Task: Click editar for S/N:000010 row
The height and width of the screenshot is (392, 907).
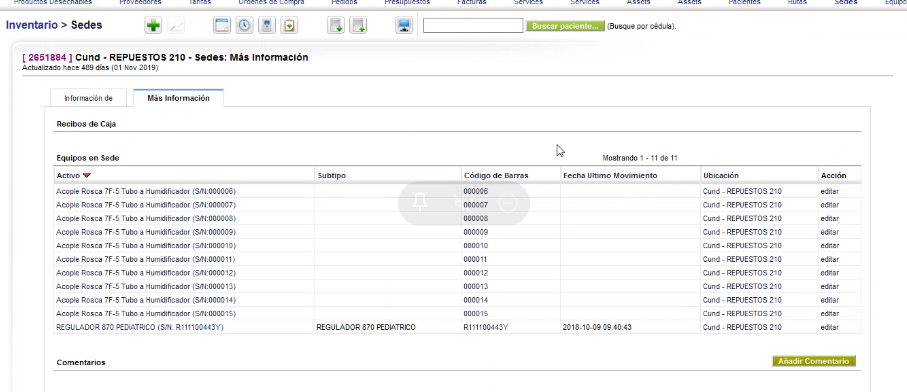Action: (x=829, y=246)
